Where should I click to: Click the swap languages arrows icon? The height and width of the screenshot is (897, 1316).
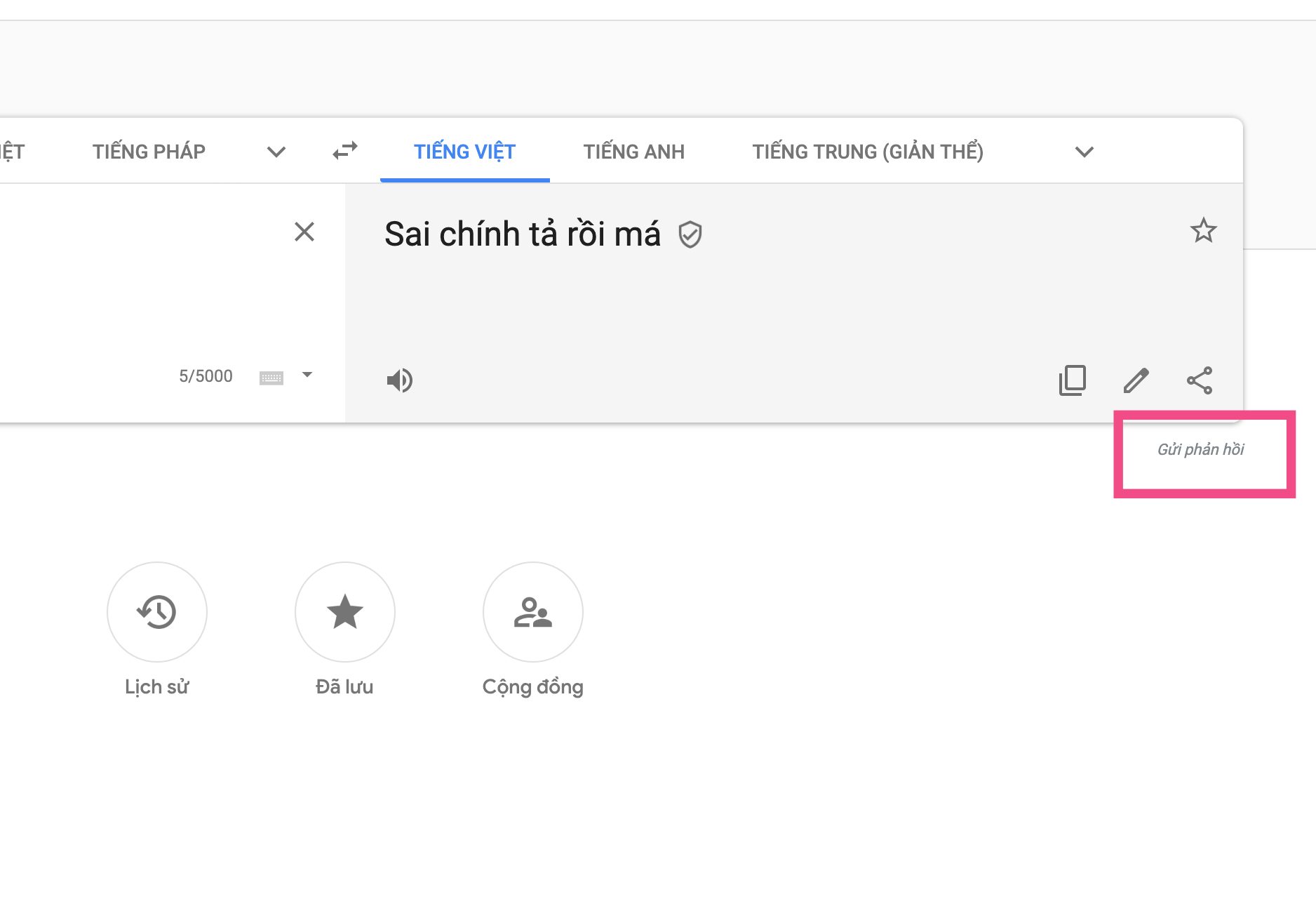[344, 151]
